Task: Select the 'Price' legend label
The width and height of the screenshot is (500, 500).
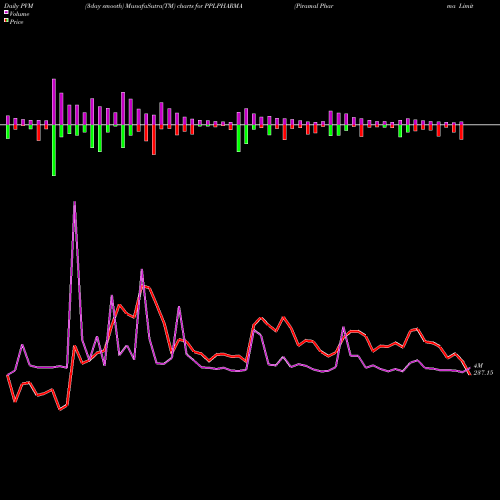Action: click(17, 22)
